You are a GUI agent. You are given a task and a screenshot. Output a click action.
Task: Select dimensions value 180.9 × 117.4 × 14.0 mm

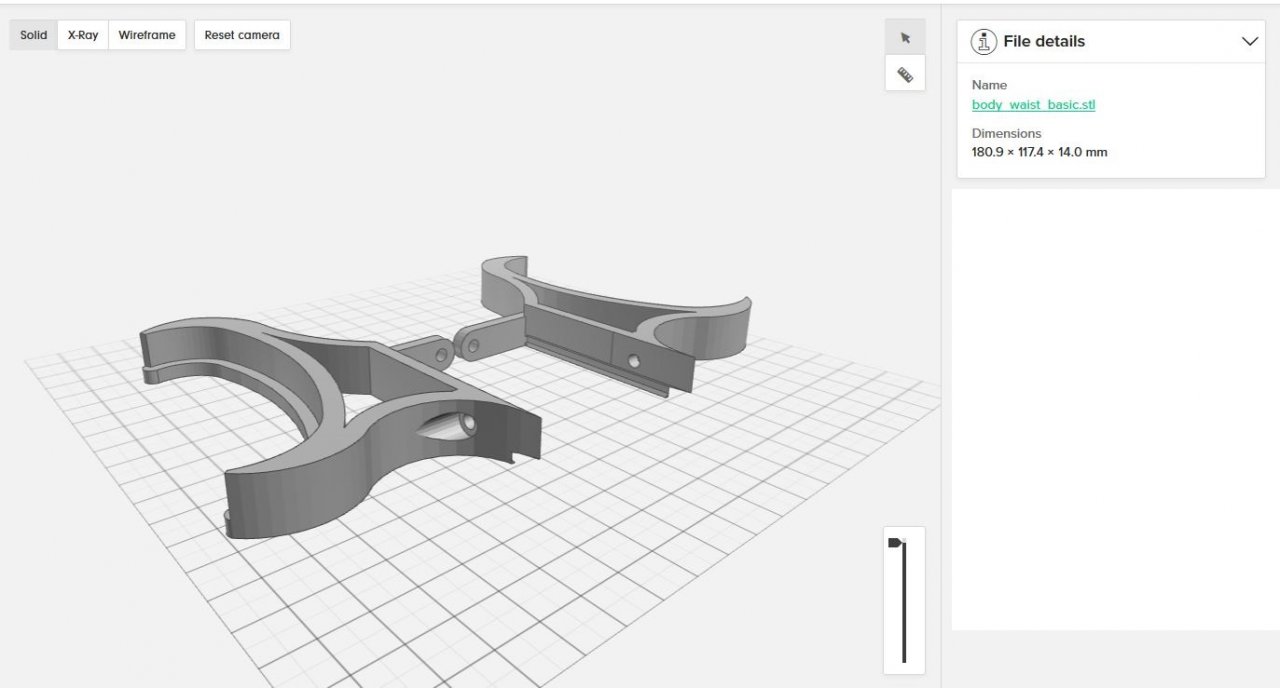1039,153
